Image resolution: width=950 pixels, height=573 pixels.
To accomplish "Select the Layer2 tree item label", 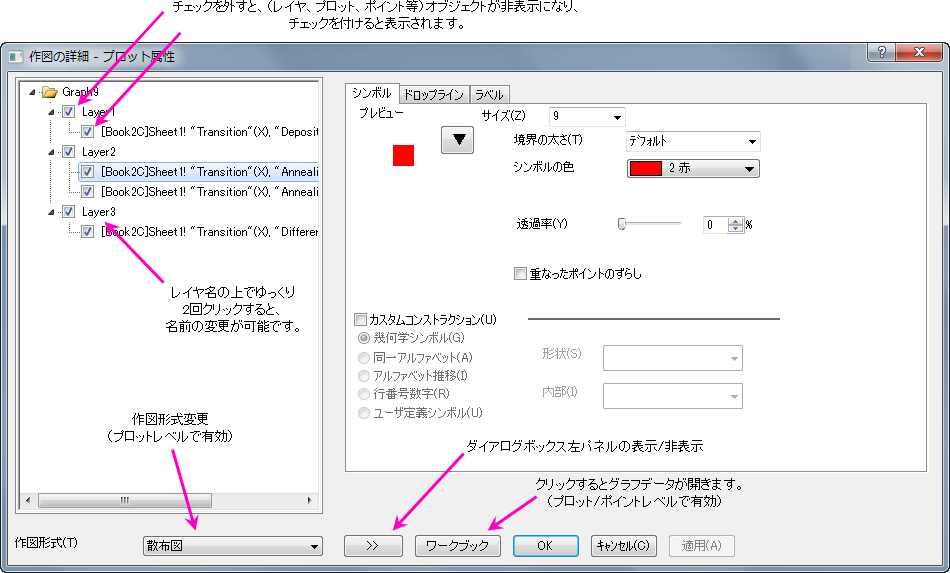I will 98,152.
